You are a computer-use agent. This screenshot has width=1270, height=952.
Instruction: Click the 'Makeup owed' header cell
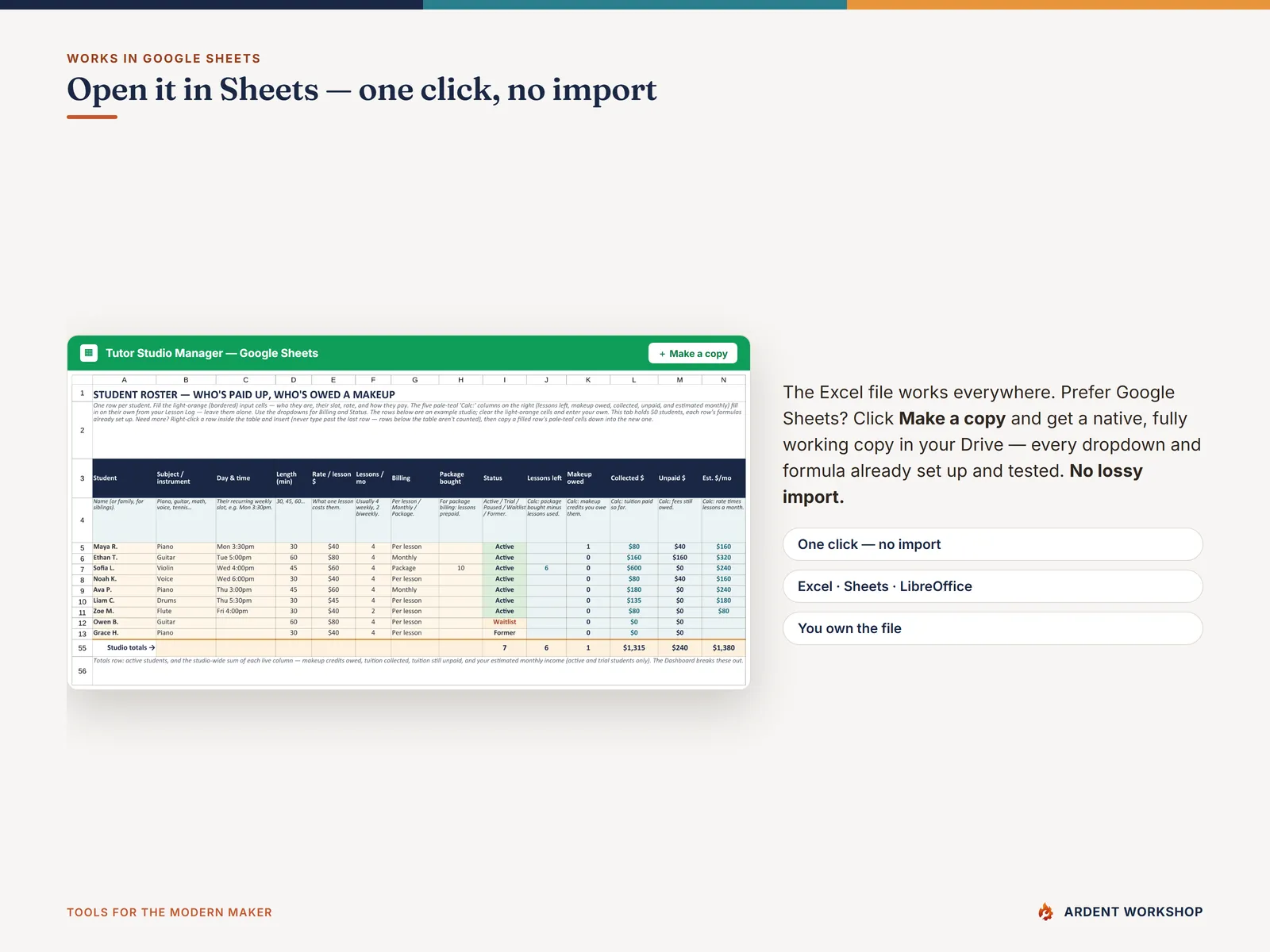pyautogui.click(x=587, y=478)
